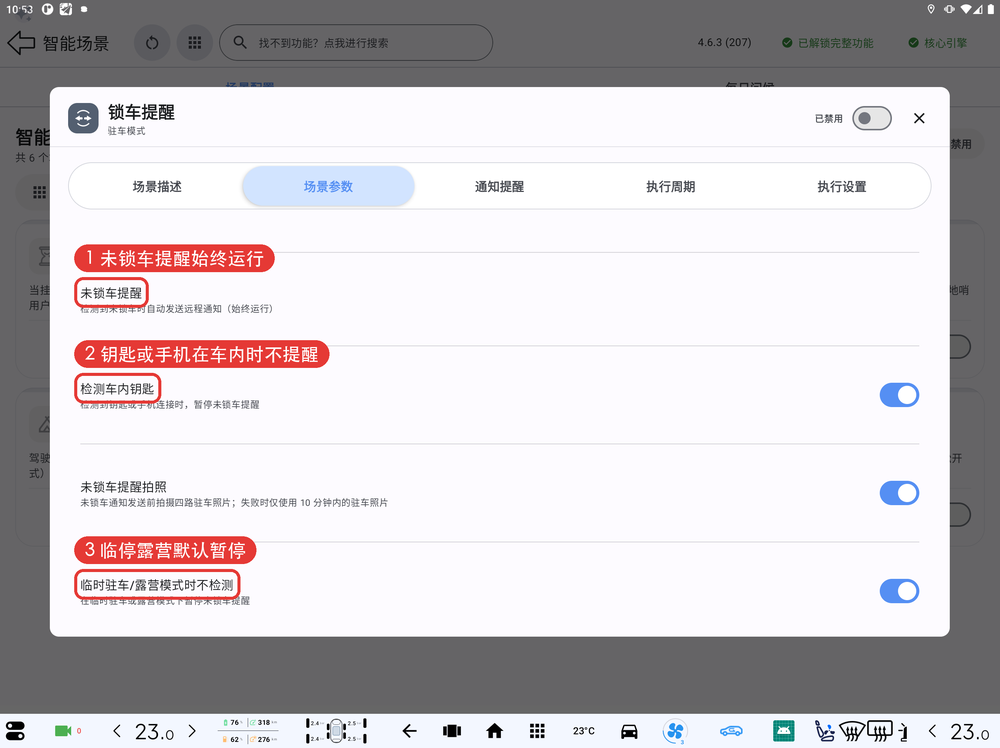Open the green Android app icon

[x=783, y=731]
